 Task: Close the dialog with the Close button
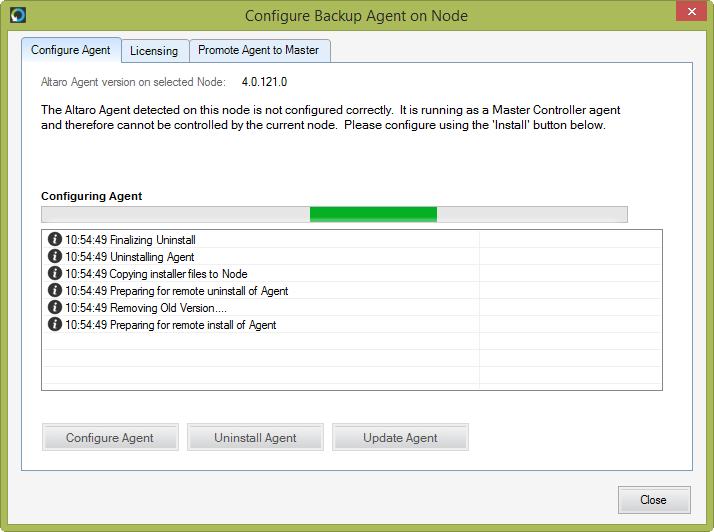pyautogui.click(x=654, y=500)
